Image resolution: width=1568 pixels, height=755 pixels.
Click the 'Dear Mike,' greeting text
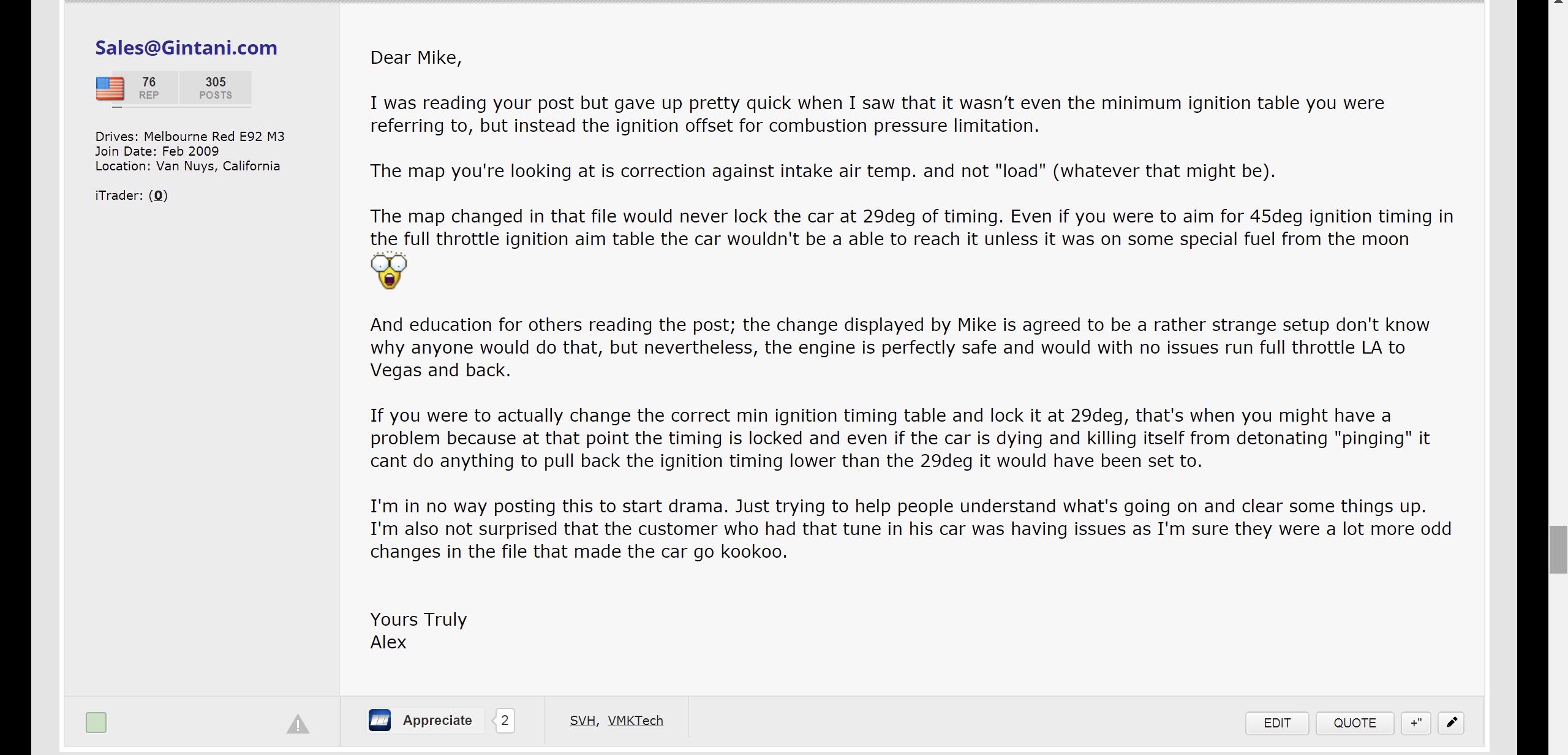coord(416,58)
